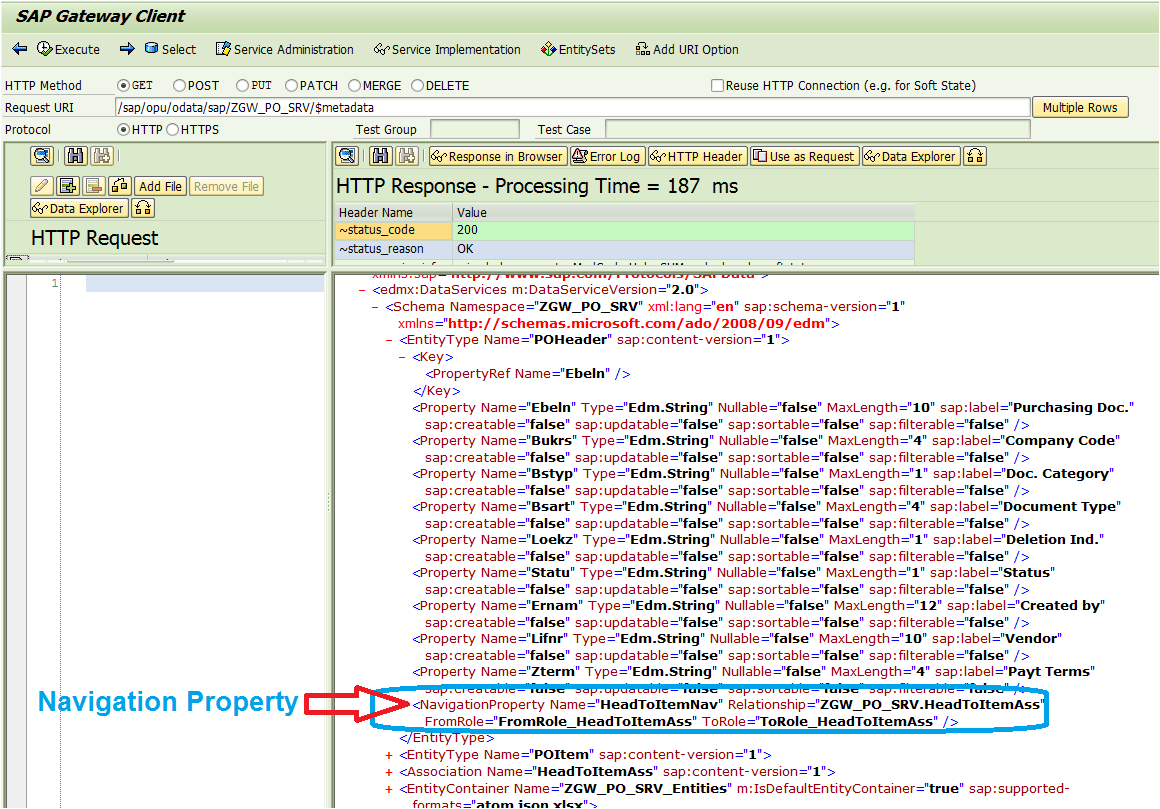Viewport: 1160px width, 809px height.
Task: Click the swap arrows icon below Add File
Action: click(x=143, y=208)
